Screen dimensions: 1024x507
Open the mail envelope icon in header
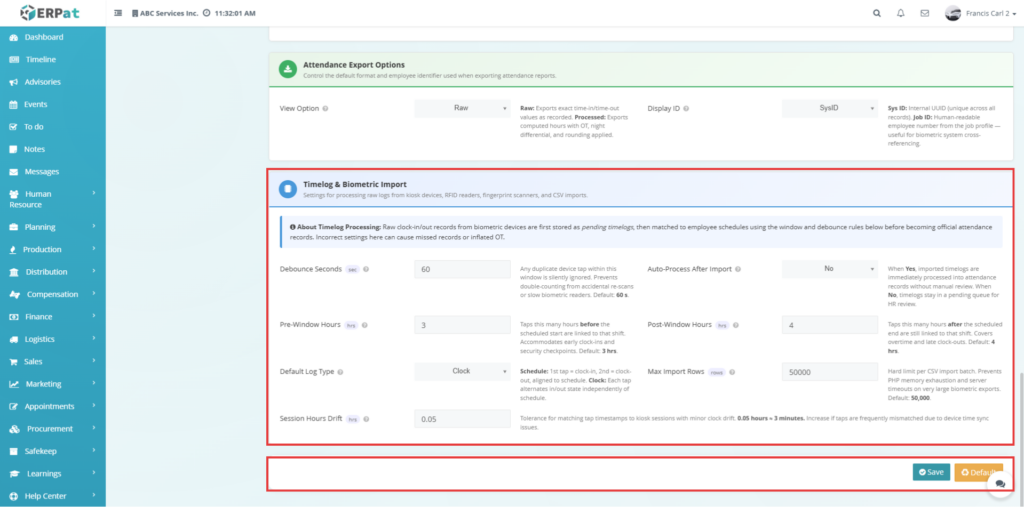click(924, 14)
